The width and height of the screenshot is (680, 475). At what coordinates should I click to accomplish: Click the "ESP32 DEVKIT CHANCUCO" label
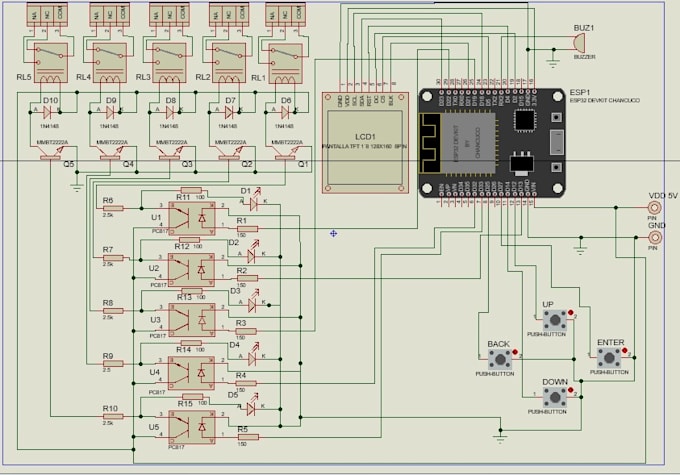(x=605, y=100)
